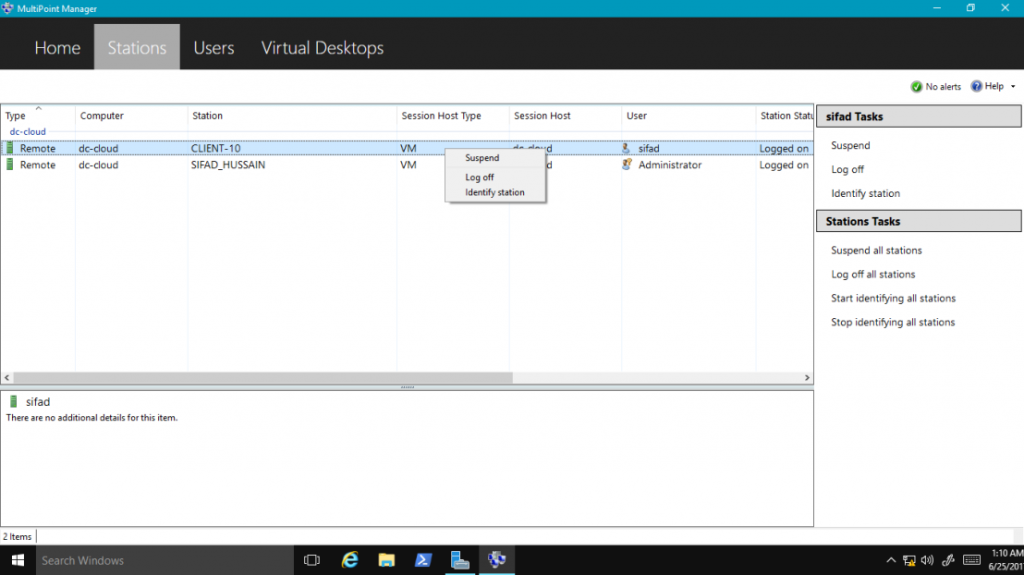Click Log off all stations

click(x=873, y=274)
